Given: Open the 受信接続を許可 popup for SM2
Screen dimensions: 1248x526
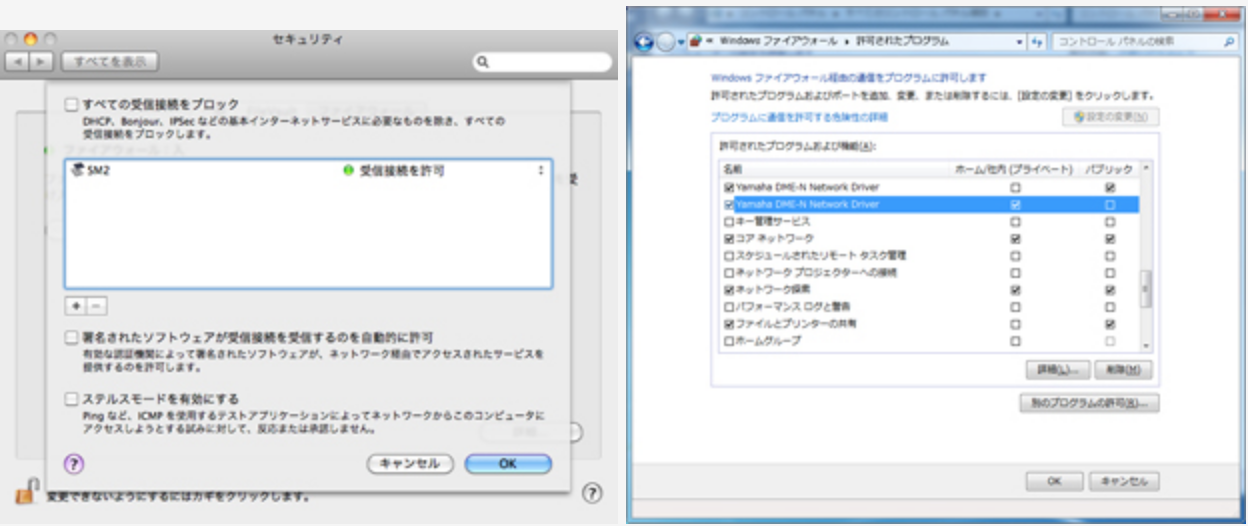Looking at the screenshot, I should 541,171.
